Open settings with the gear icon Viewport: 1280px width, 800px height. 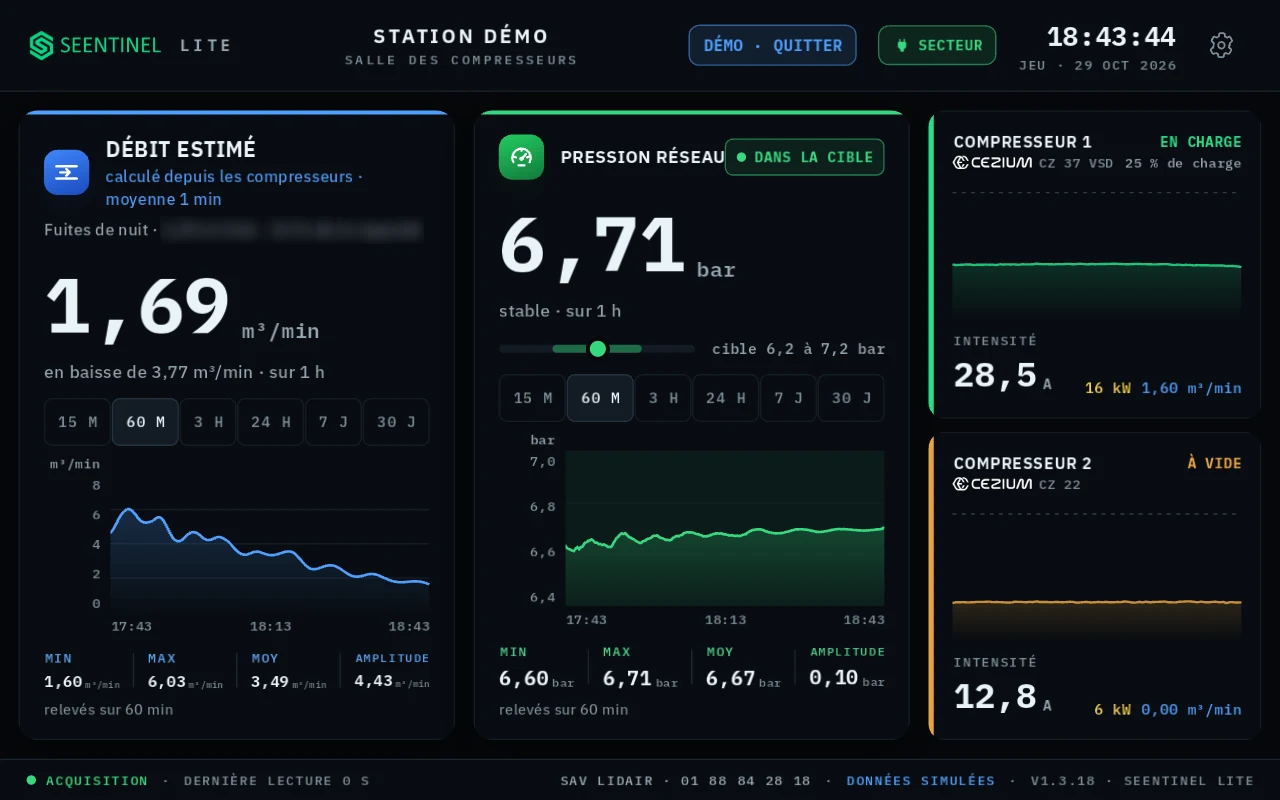click(x=1221, y=45)
